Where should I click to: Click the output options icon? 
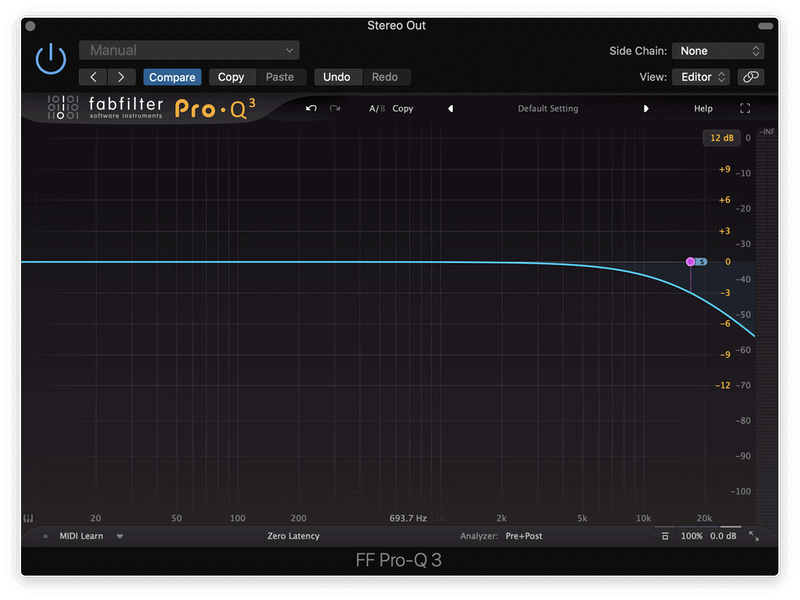click(665, 536)
